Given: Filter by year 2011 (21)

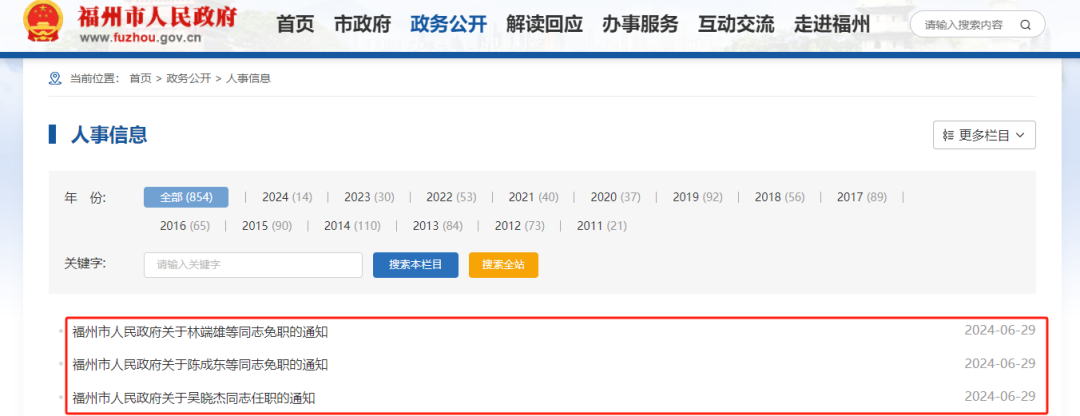Looking at the screenshot, I should (601, 226).
